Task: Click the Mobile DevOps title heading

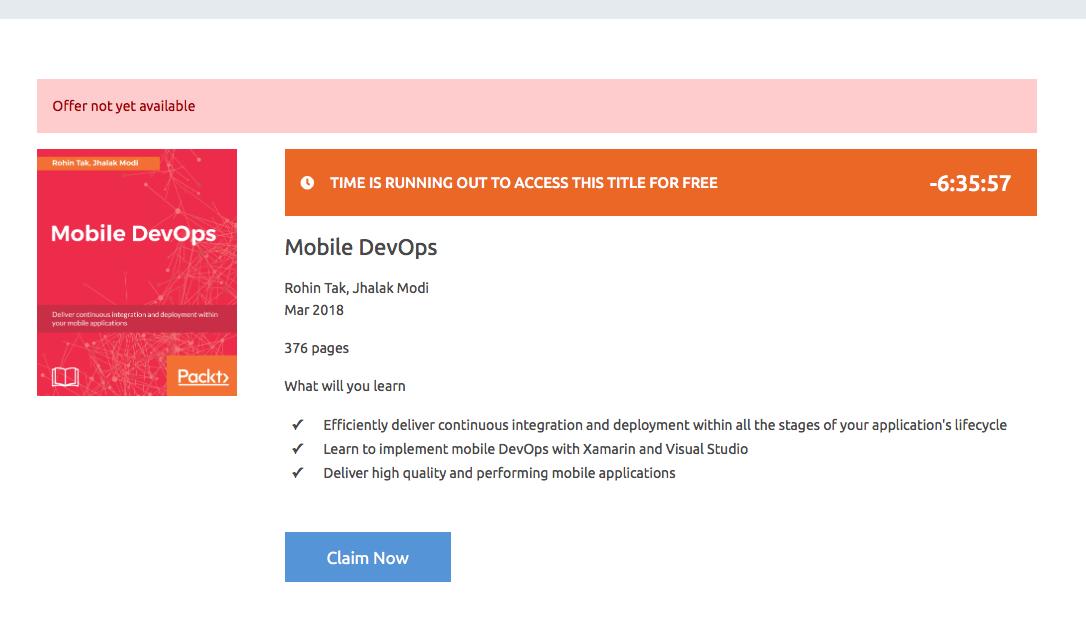Action: click(361, 247)
